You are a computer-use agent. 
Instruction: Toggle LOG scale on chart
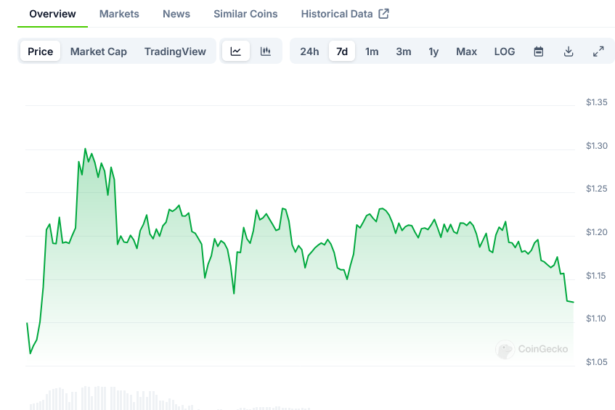coord(504,51)
